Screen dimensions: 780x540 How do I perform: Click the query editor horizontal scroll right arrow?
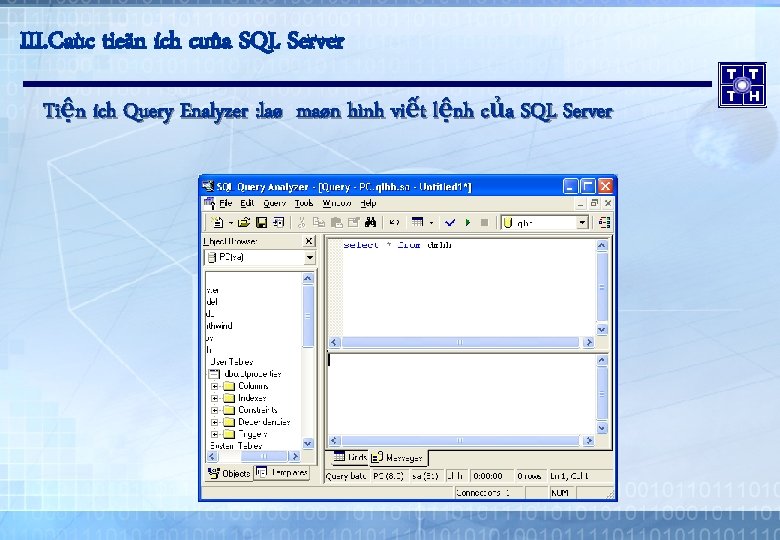point(589,342)
